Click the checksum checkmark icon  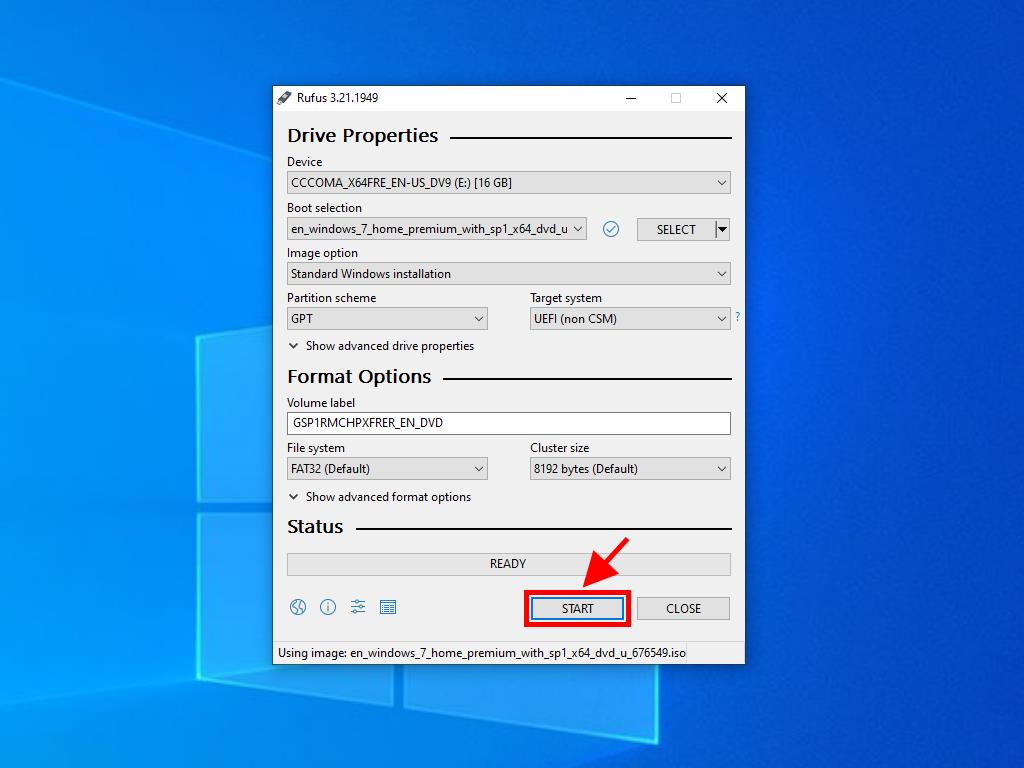pyautogui.click(x=611, y=229)
